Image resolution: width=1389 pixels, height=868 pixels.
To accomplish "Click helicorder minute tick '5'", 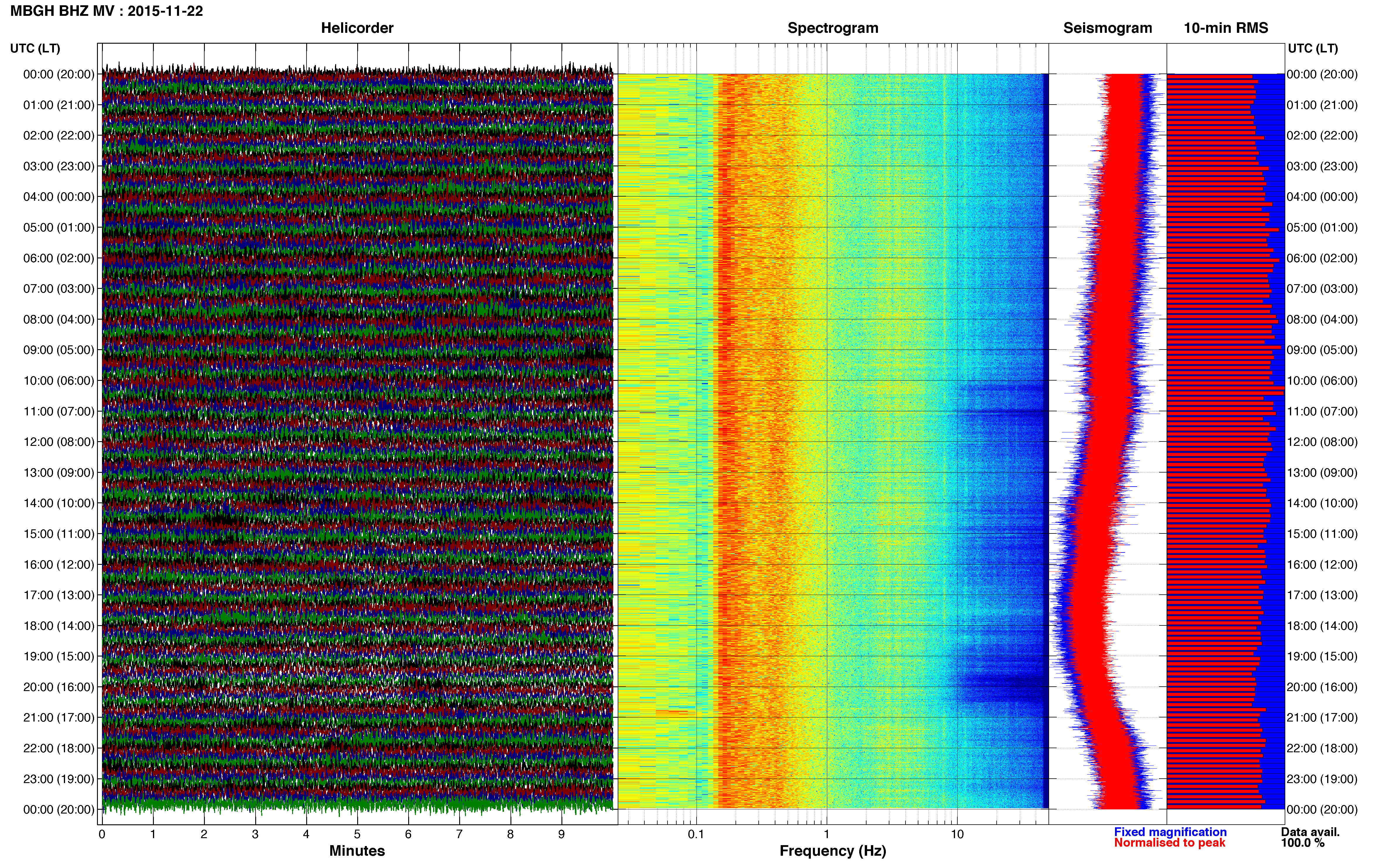I will (x=357, y=835).
